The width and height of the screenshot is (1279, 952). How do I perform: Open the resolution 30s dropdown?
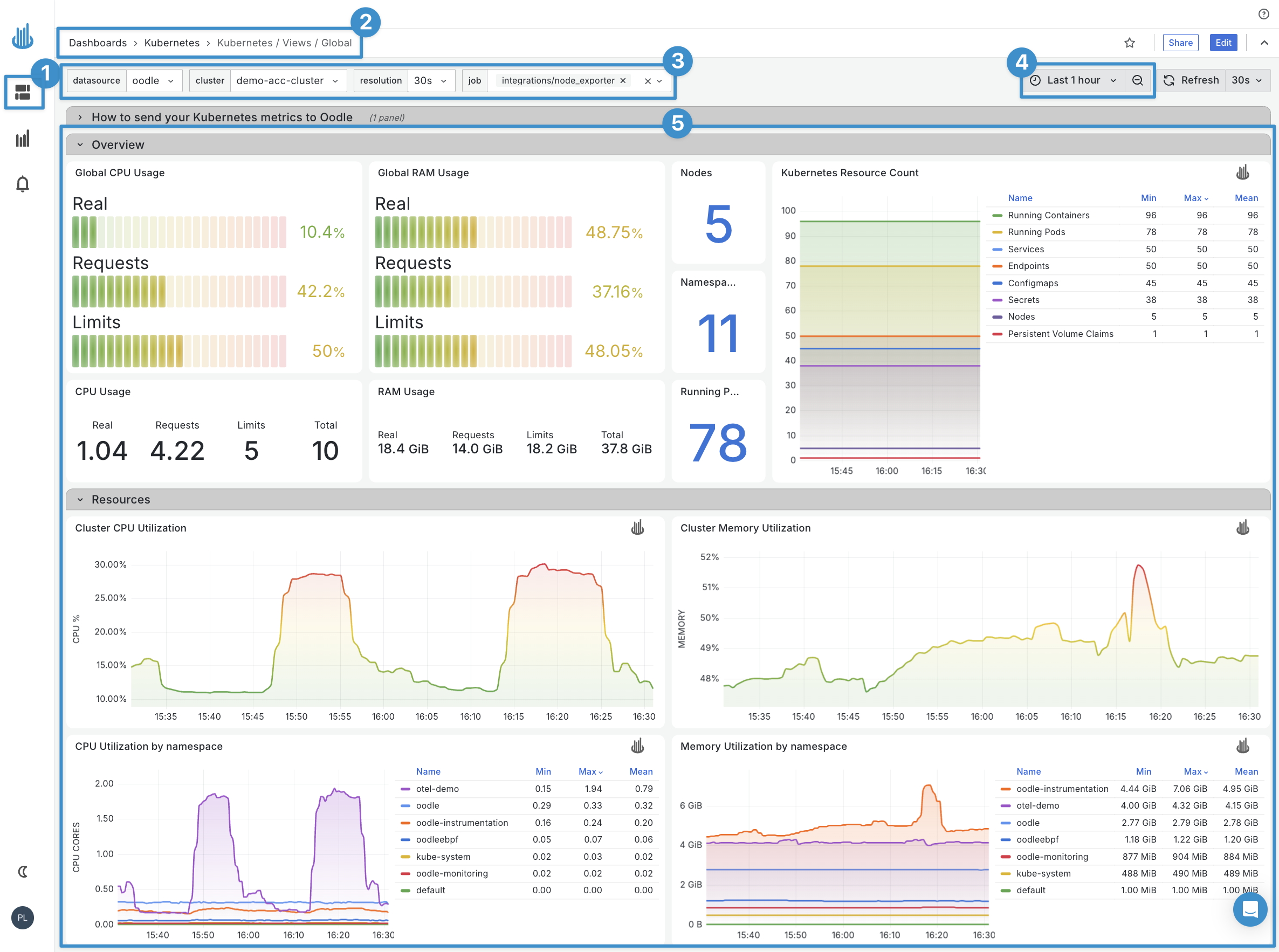(431, 81)
